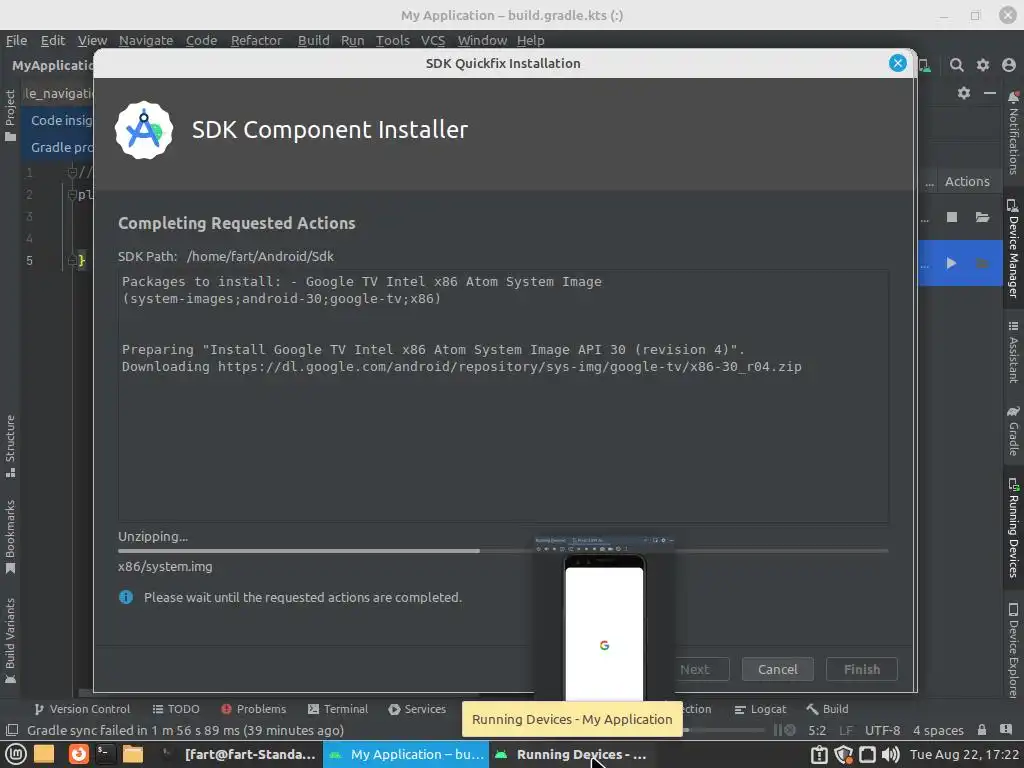This screenshot has width=1024, height=768.
Task: Open the line separator LF selector
Action: [846, 730]
